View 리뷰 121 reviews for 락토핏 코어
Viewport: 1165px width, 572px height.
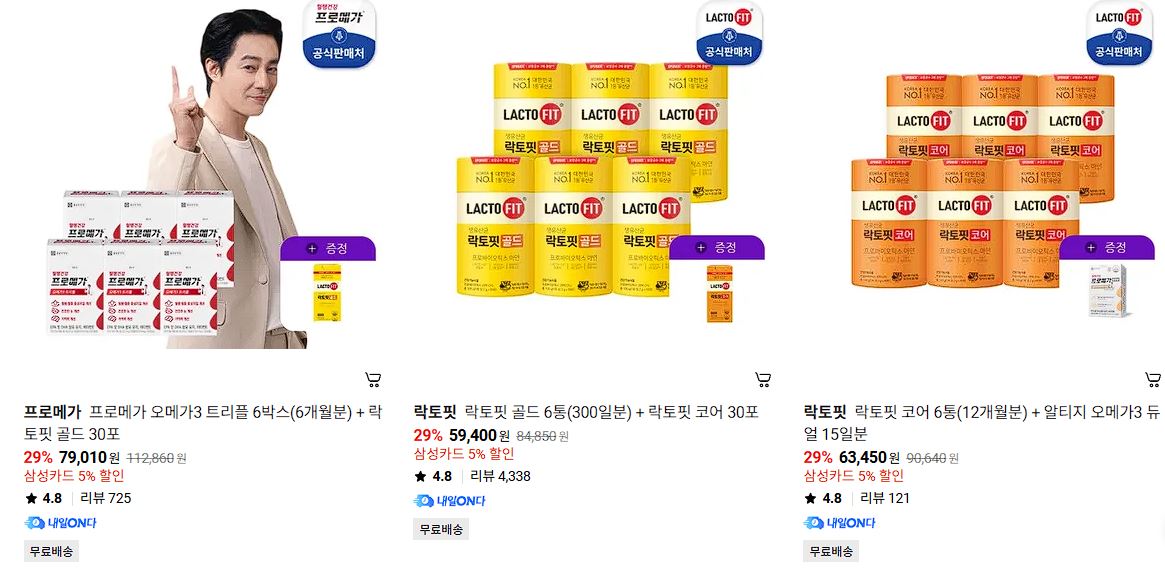pyautogui.click(x=885, y=498)
